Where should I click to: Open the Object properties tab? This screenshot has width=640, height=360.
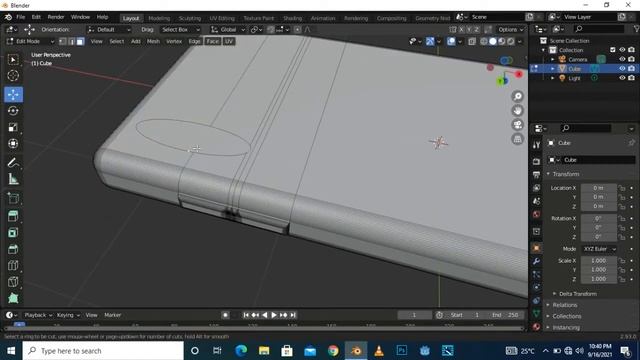[x=536, y=248]
